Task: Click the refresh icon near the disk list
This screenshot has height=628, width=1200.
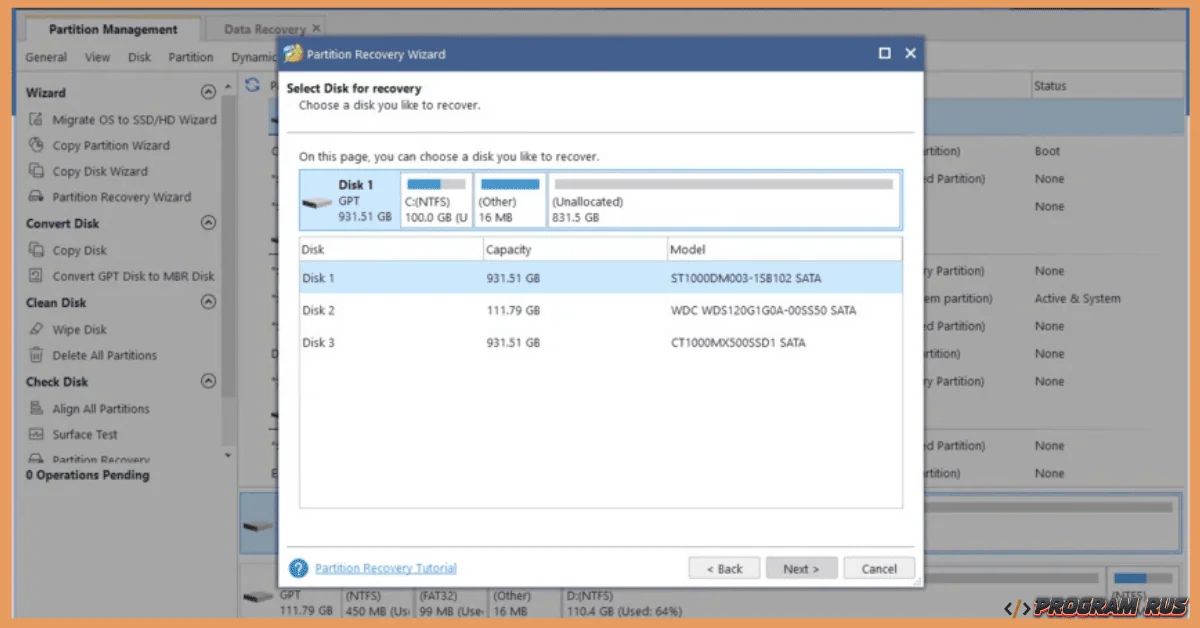Action: [x=251, y=85]
